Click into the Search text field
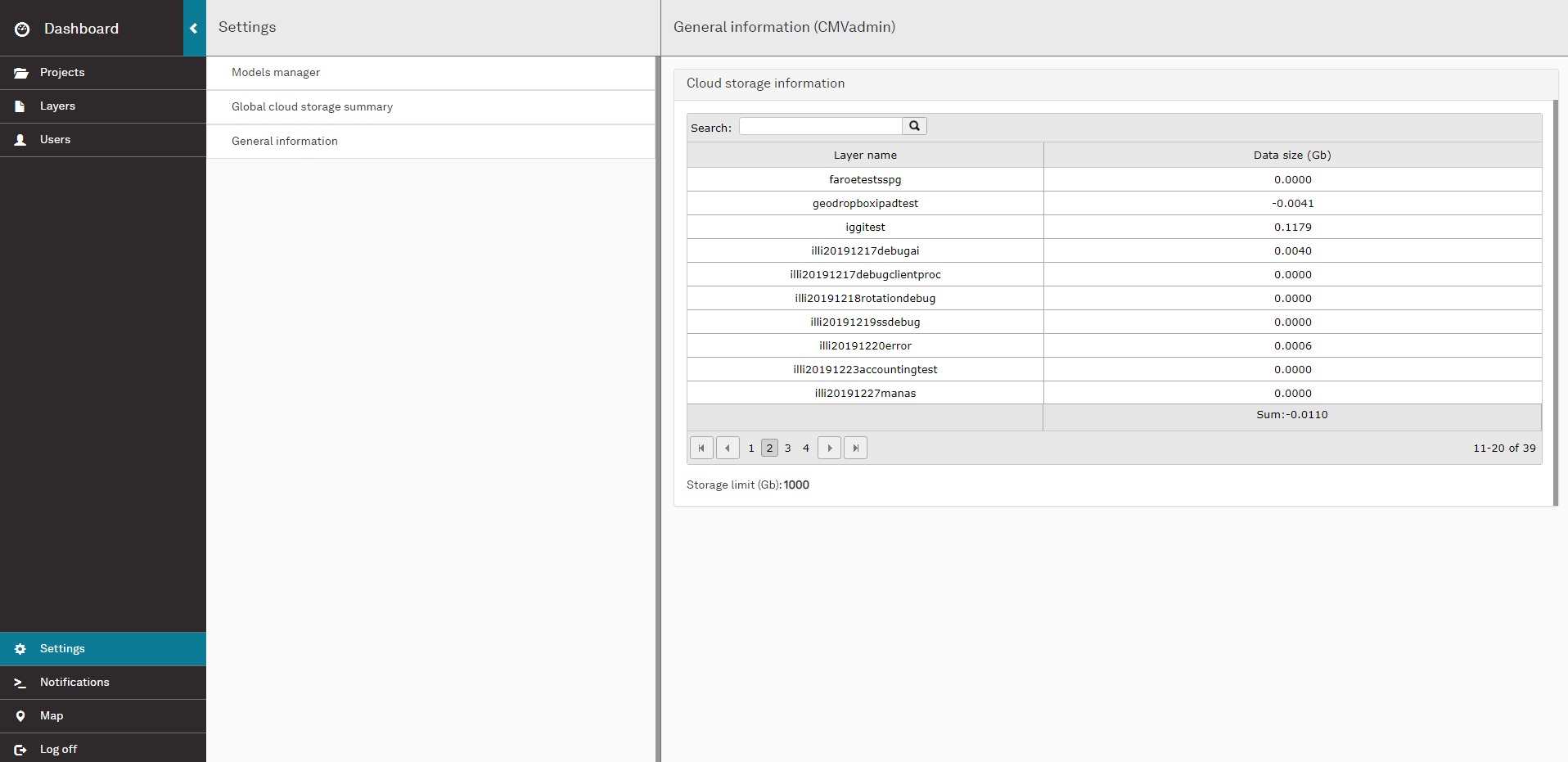Image resolution: width=1568 pixels, height=762 pixels. (820, 126)
